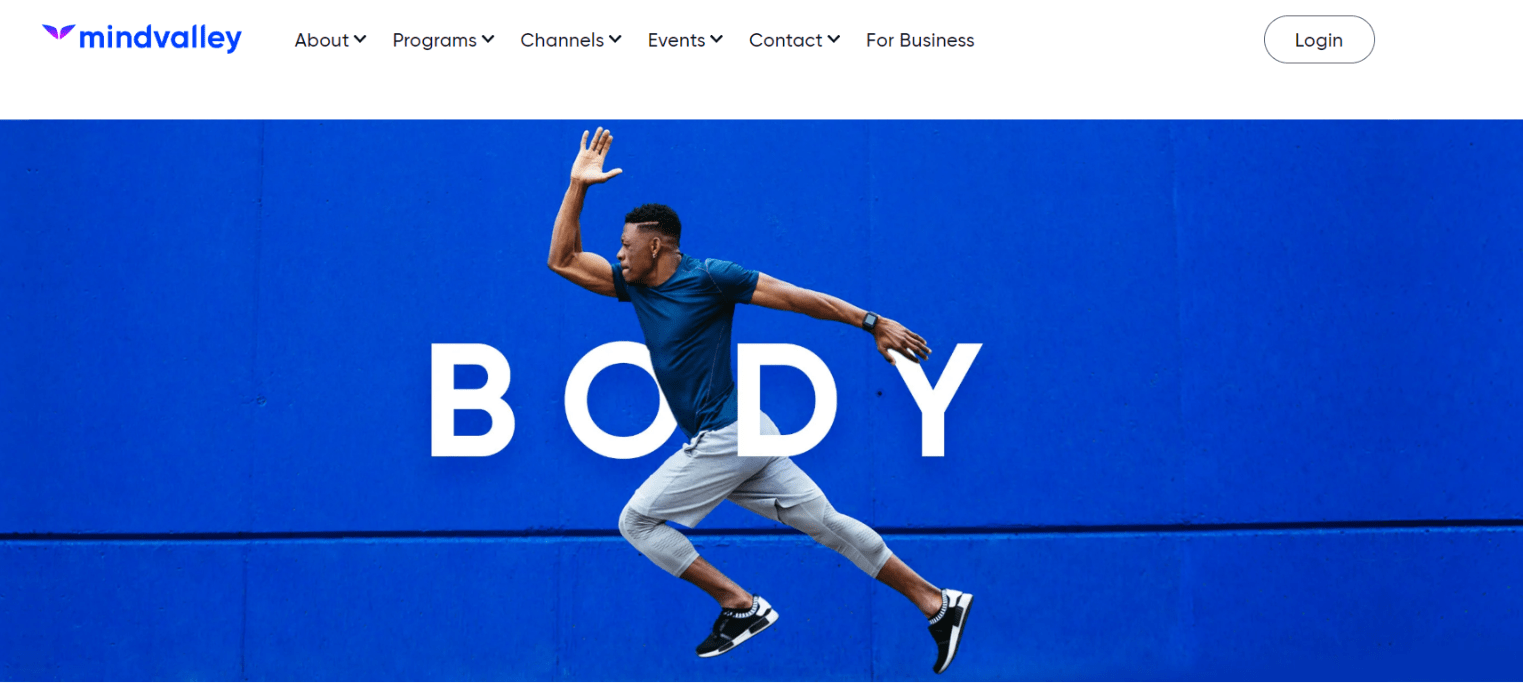Screen dimensions: 1523x684
Task: Expand the chevron next to Contact
Action: pyautogui.click(x=833, y=39)
